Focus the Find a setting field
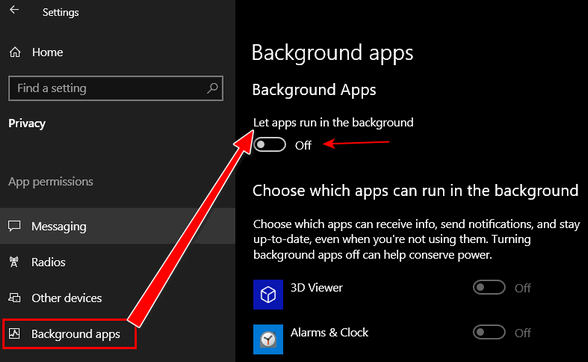The height and width of the screenshot is (362, 588). click(x=116, y=88)
